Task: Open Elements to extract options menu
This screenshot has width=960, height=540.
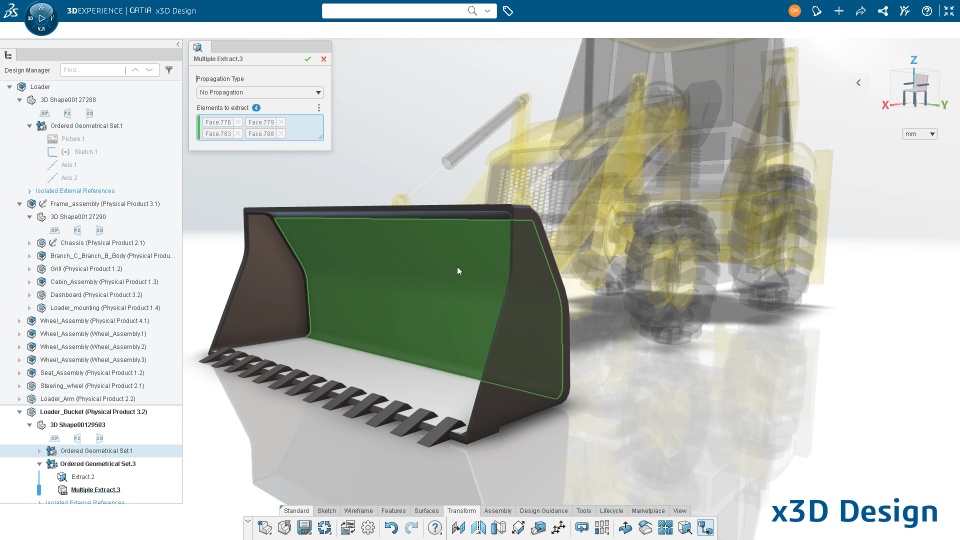Action: pyautogui.click(x=319, y=108)
